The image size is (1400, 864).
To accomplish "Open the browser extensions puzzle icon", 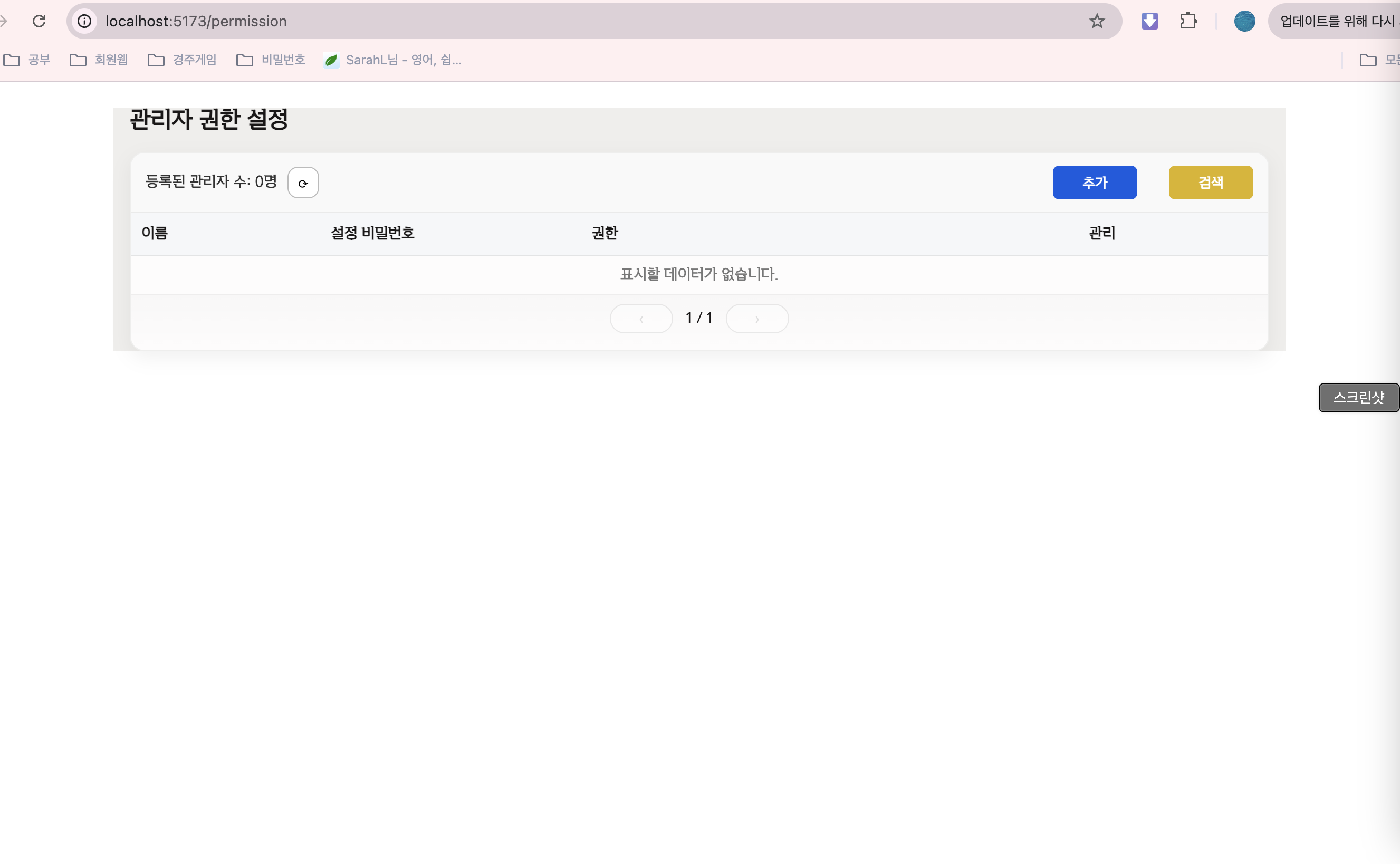I will [x=1188, y=21].
